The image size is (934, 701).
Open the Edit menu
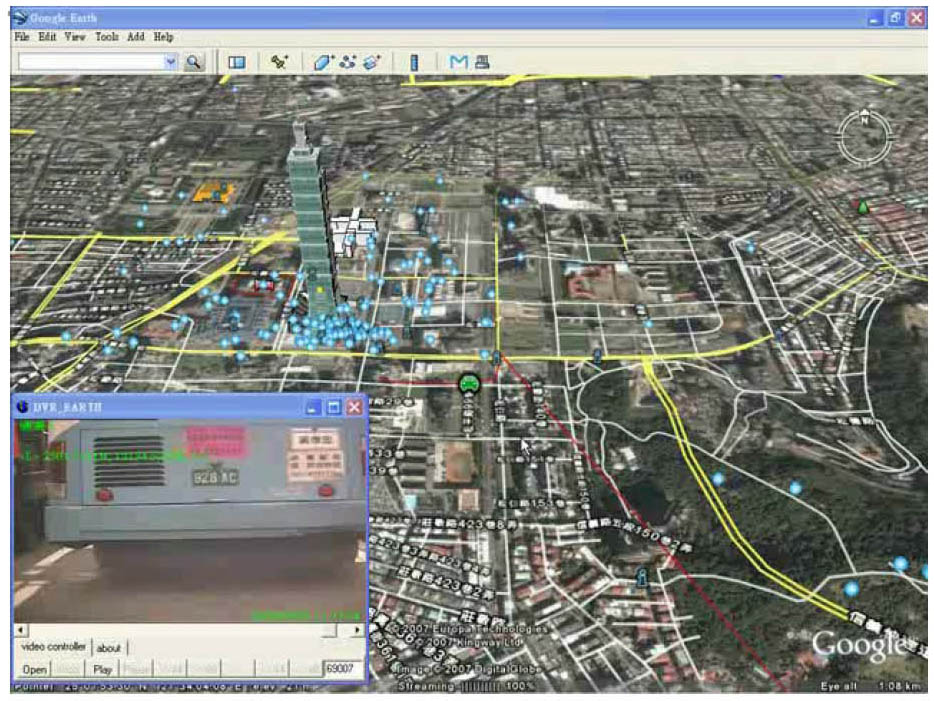pos(47,37)
